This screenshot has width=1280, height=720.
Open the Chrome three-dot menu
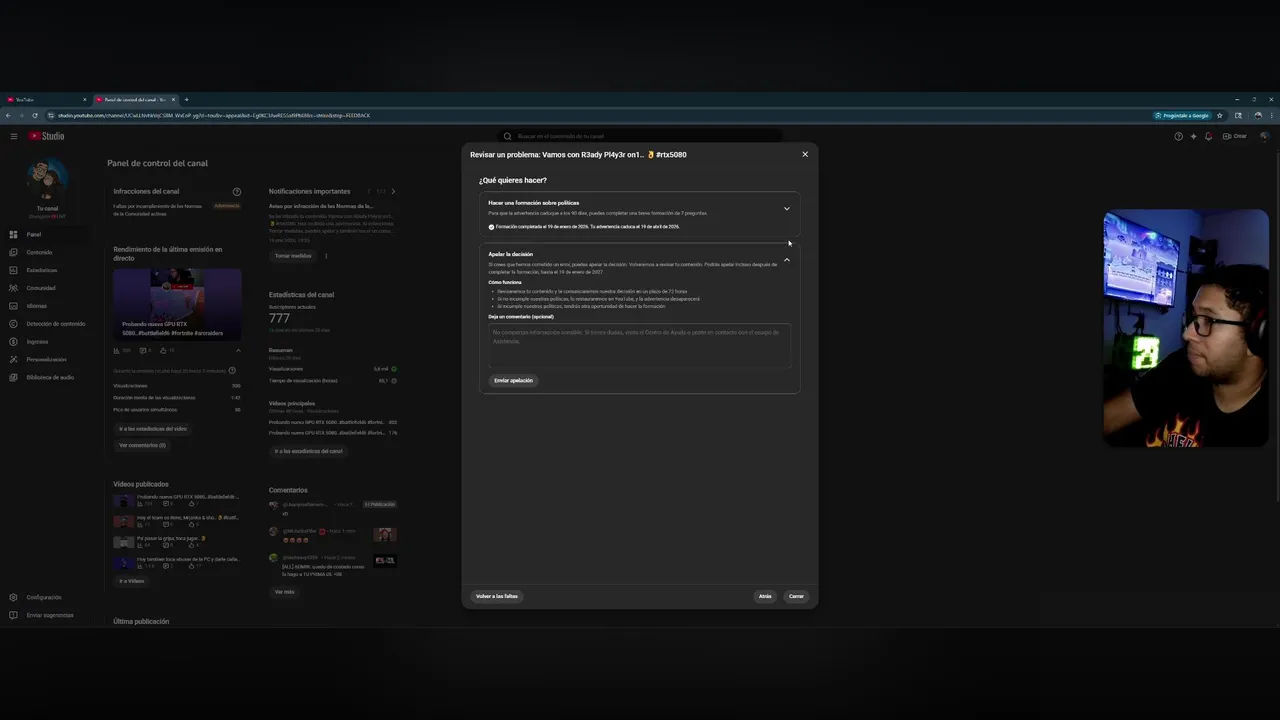tap(1272, 116)
